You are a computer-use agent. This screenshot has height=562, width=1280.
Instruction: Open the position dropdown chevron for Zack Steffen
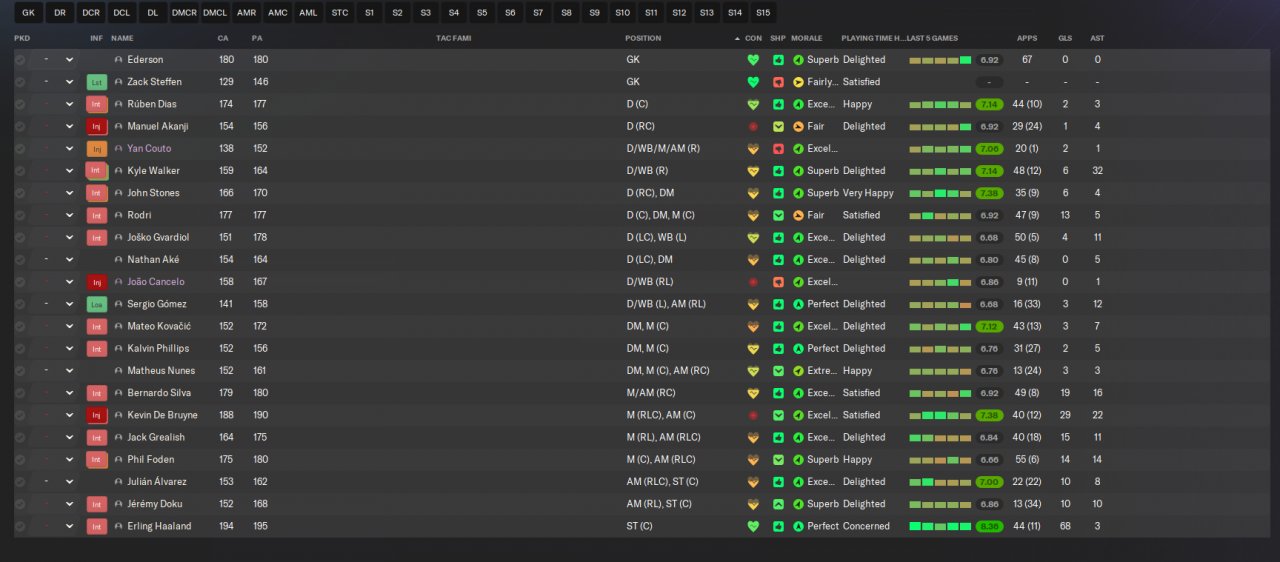(69, 82)
